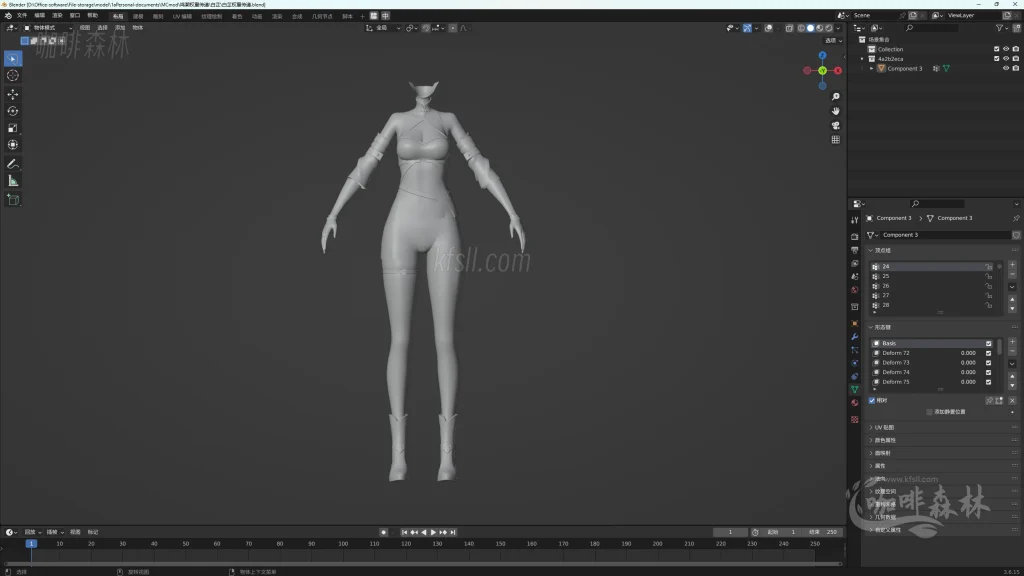
Task: Click the pan view hand icon
Action: coord(835,111)
